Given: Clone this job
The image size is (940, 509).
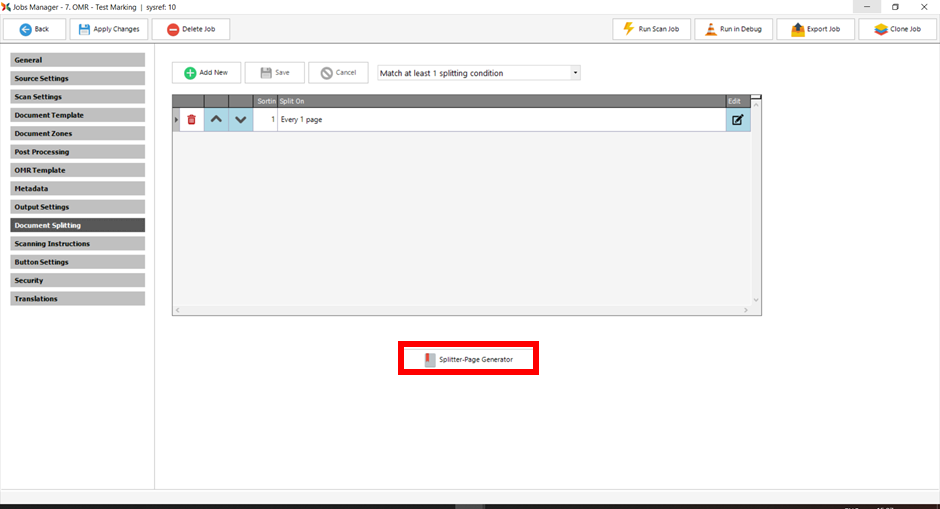Looking at the screenshot, I should [x=897, y=29].
